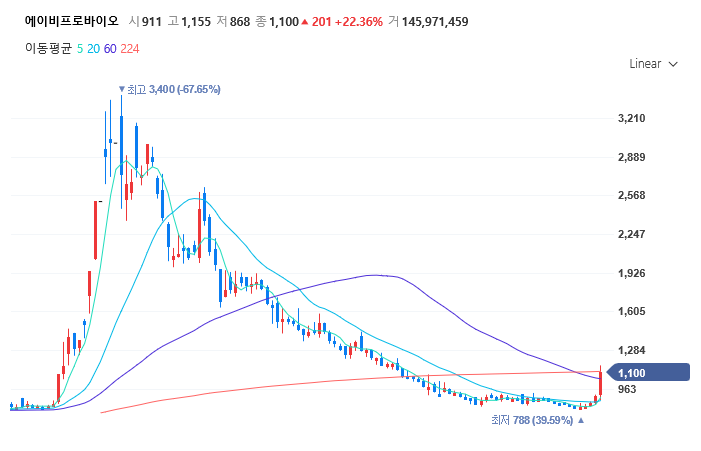Click the +22.36% change percentage
701x451 pixels.
click(360, 22)
